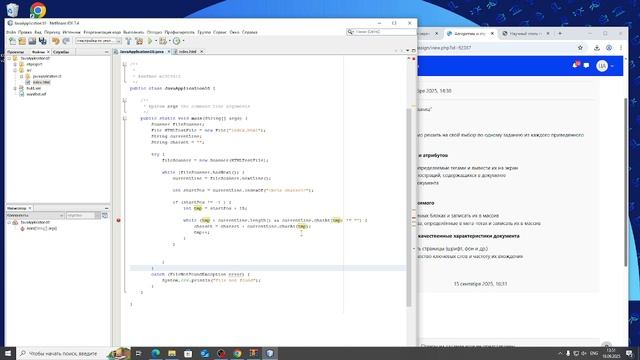Open Microsoft Store from the taskbar
The width and height of the screenshot is (640, 360).
coord(188,353)
